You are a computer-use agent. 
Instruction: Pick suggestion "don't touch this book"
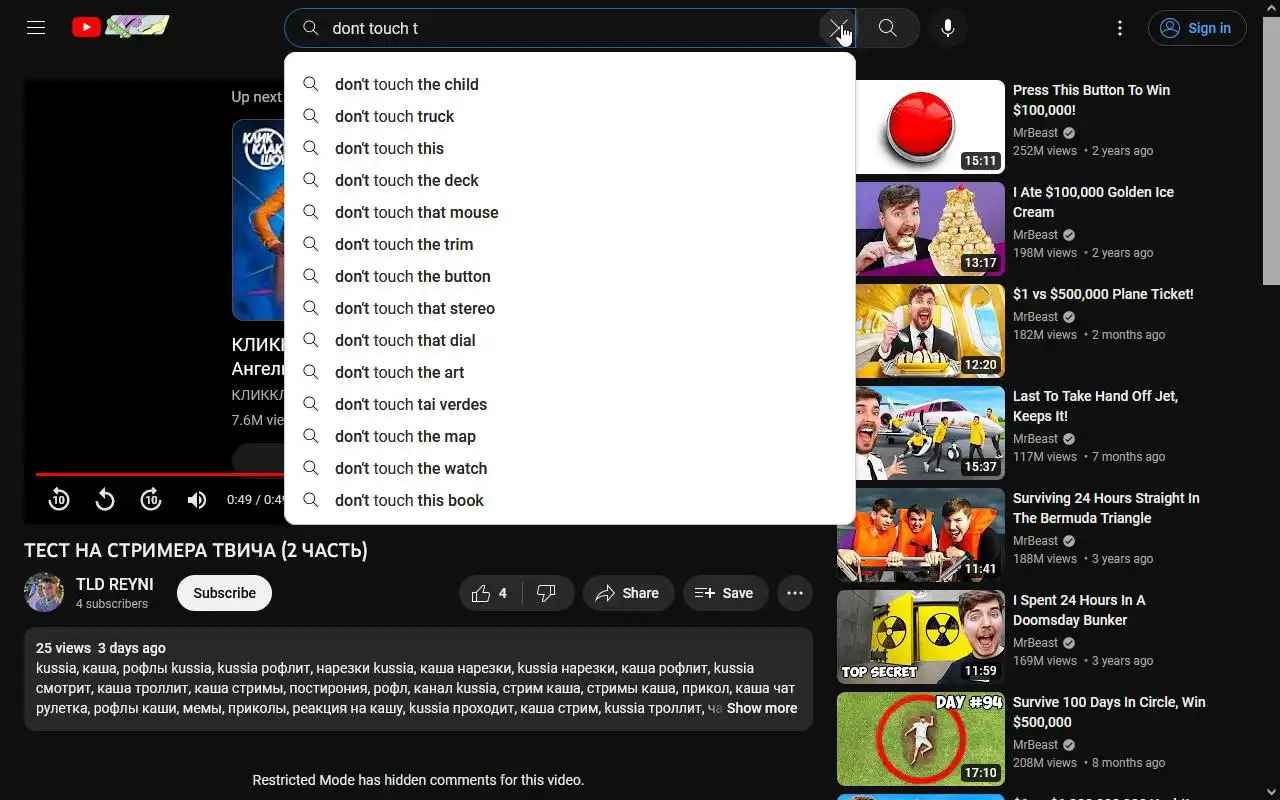click(x=570, y=500)
